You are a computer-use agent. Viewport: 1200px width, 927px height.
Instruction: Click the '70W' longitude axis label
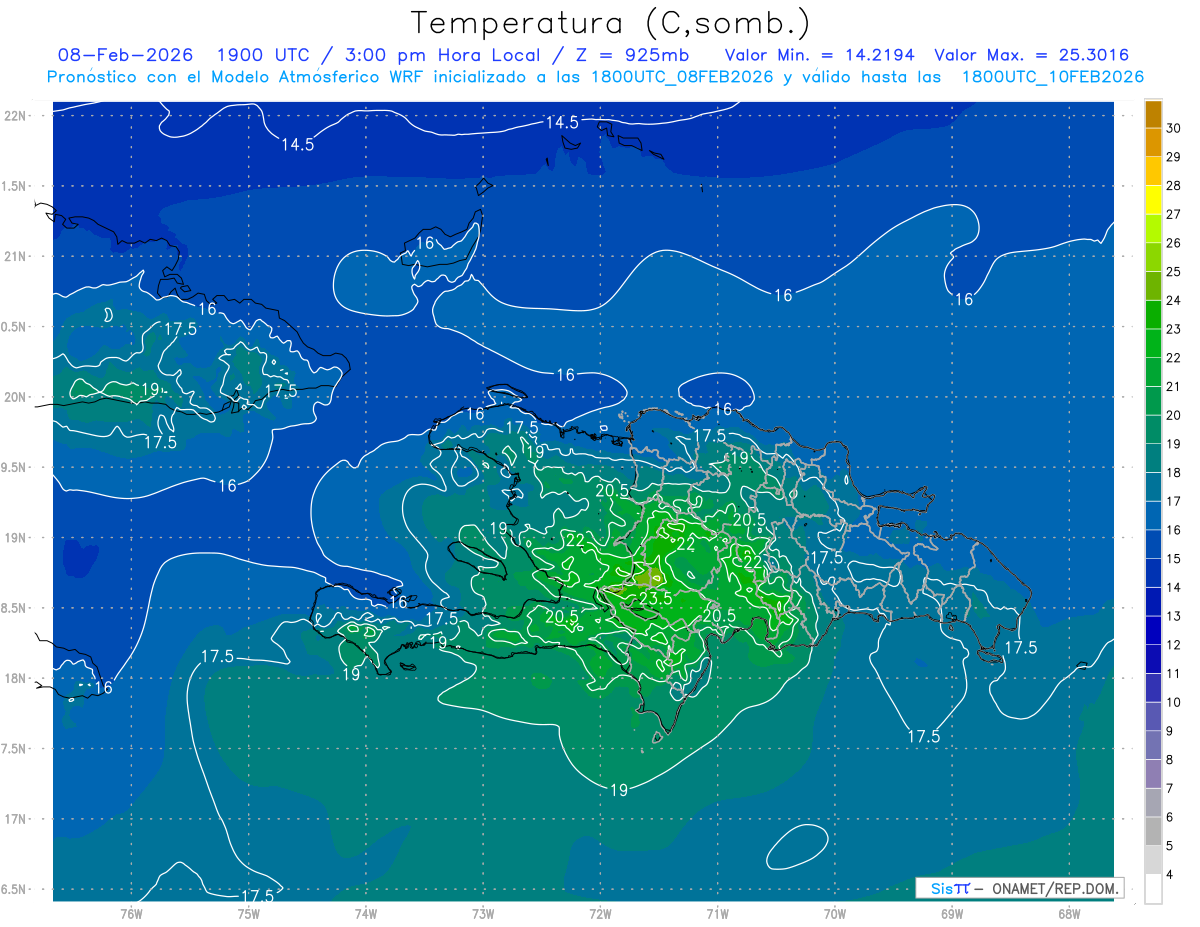coord(835,914)
